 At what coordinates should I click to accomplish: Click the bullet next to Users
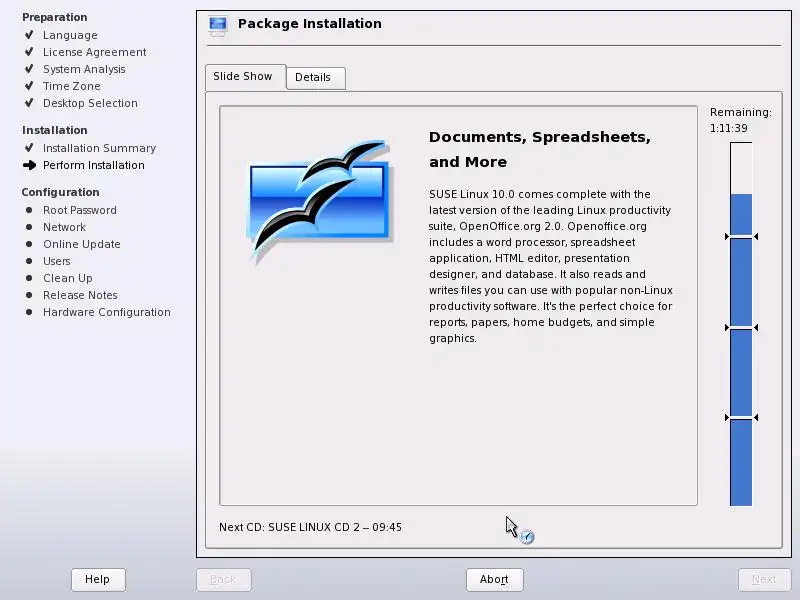29,261
